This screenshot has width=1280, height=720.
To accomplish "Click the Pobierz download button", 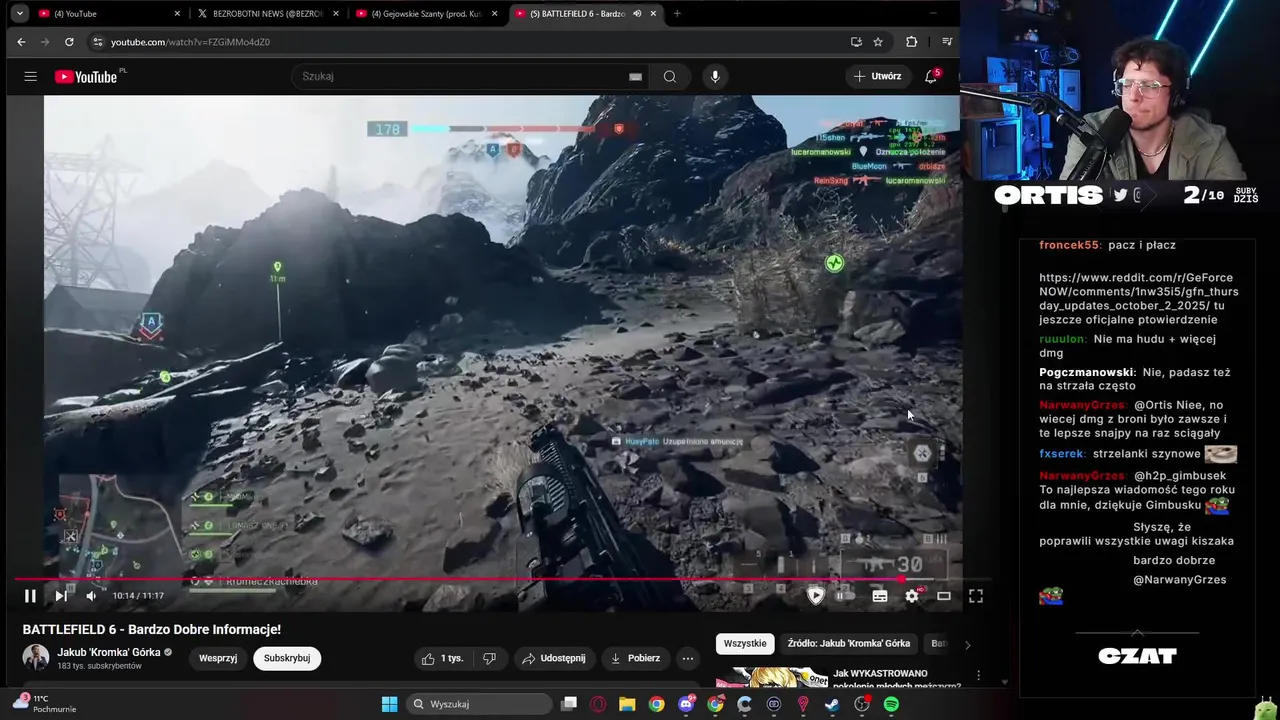I will pyautogui.click(x=634, y=658).
